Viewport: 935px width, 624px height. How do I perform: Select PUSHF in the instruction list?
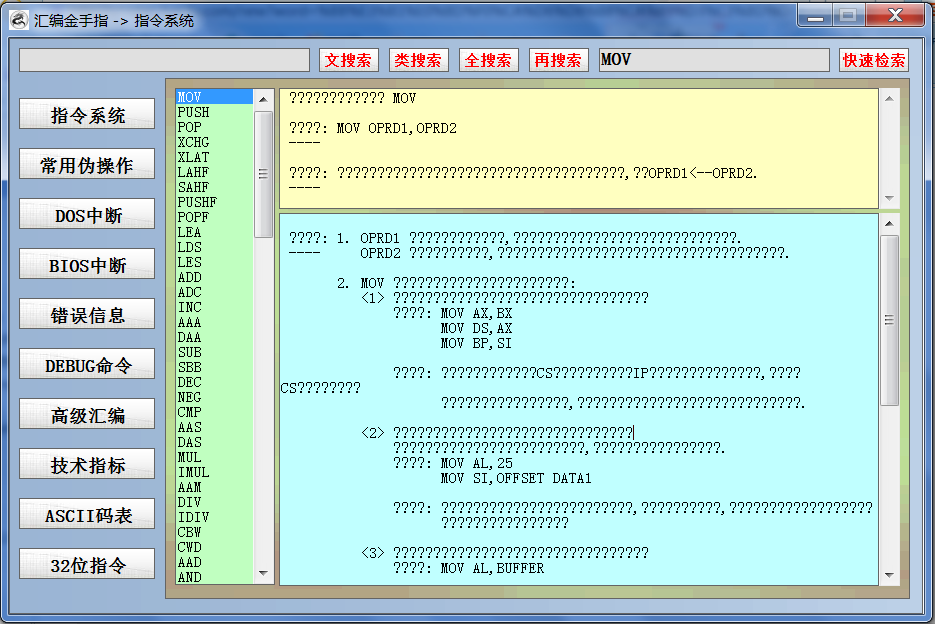tap(214, 202)
